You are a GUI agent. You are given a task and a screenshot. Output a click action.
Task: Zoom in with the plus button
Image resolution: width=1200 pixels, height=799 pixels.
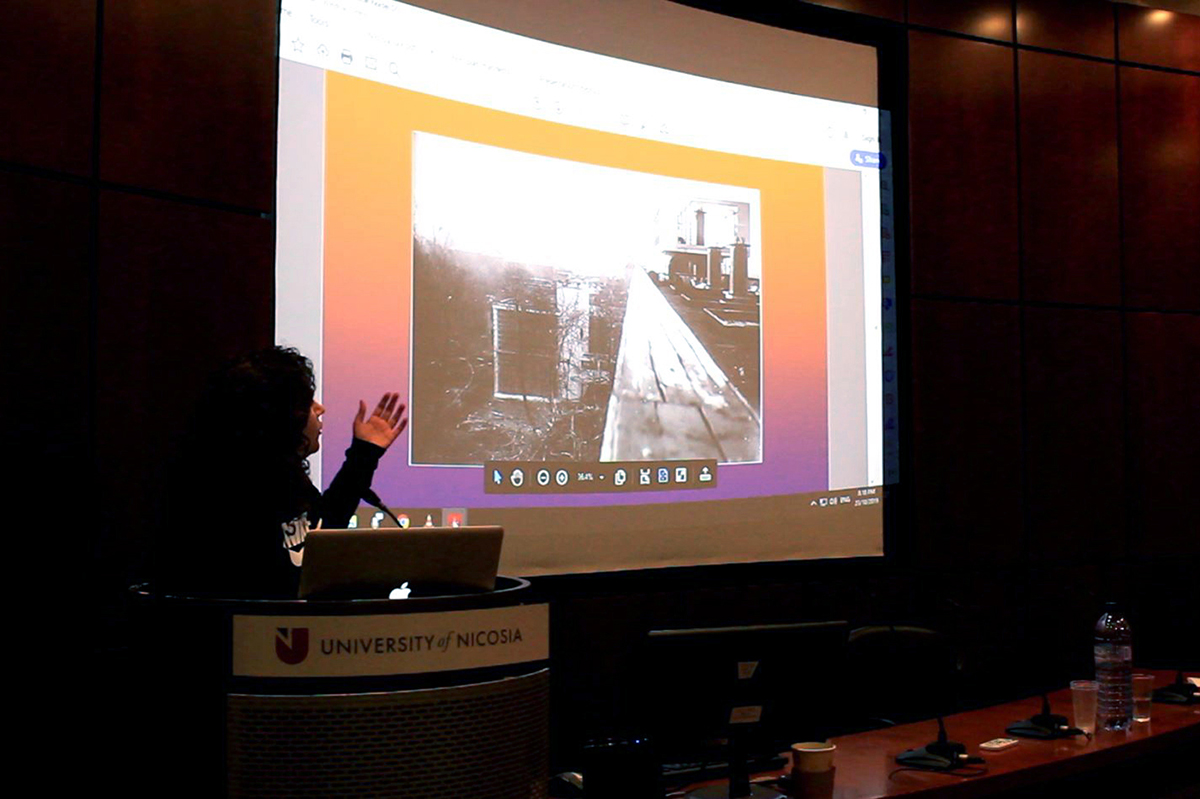point(562,477)
